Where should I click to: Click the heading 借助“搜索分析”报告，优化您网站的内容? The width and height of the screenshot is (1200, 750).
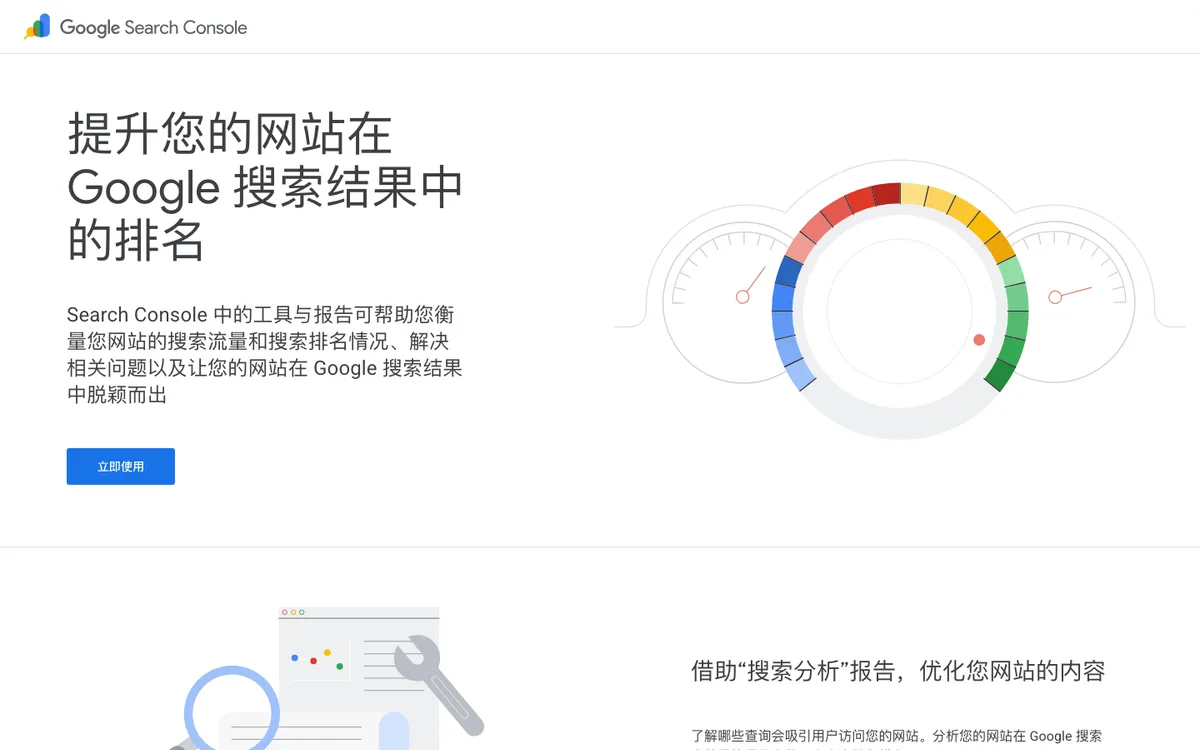(x=898, y=671)
